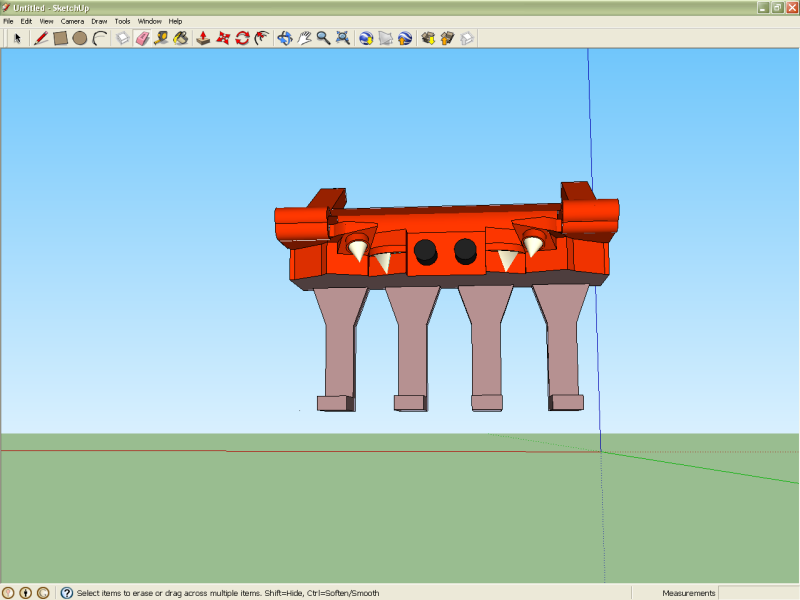This screenshot has width=800, height=600.
Task: Open the File menu
Action: pos(8,21)
